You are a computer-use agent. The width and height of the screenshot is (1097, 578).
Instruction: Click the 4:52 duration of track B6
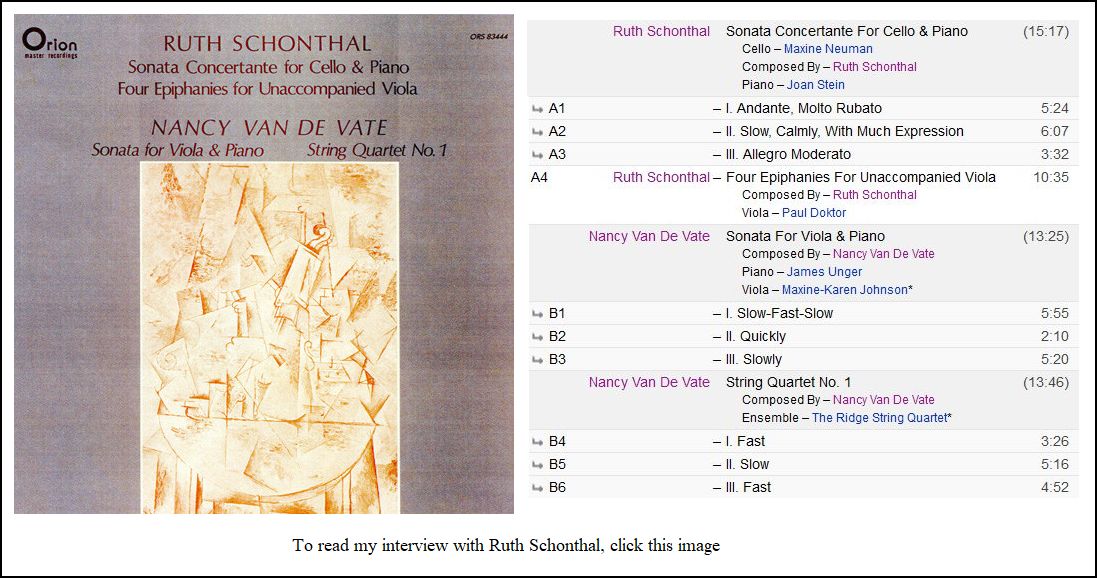(1055, 488)
